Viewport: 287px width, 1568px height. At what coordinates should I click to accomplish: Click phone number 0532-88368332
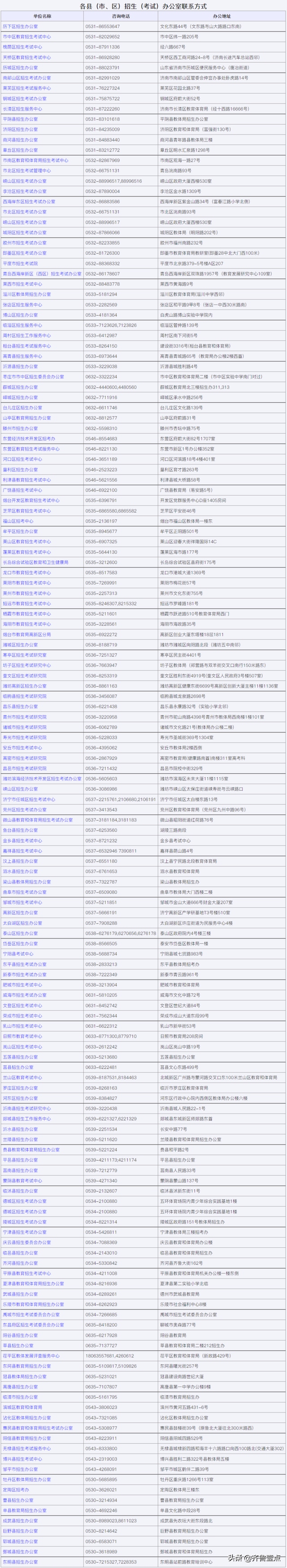103,264
